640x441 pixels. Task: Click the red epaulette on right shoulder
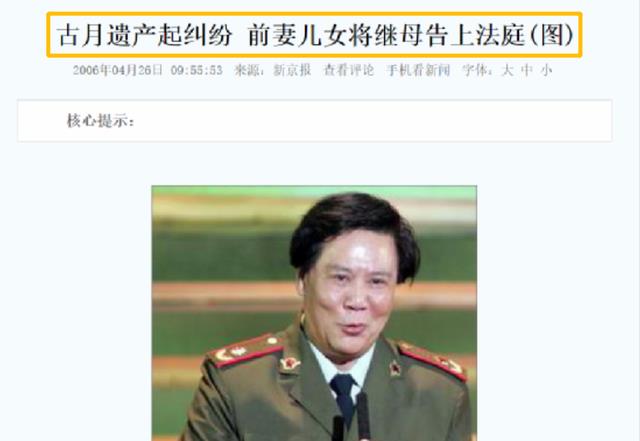coord(432,362)
